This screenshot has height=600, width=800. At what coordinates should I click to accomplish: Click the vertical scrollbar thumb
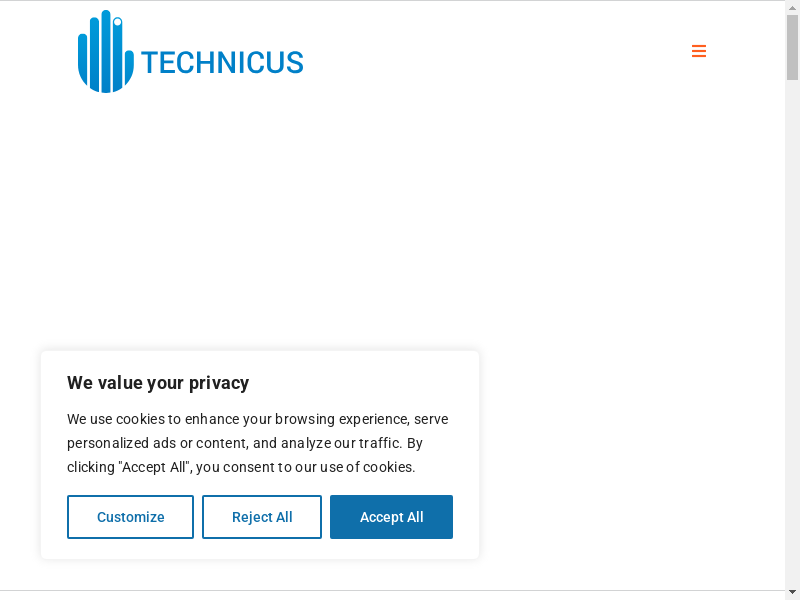(792, 47)
